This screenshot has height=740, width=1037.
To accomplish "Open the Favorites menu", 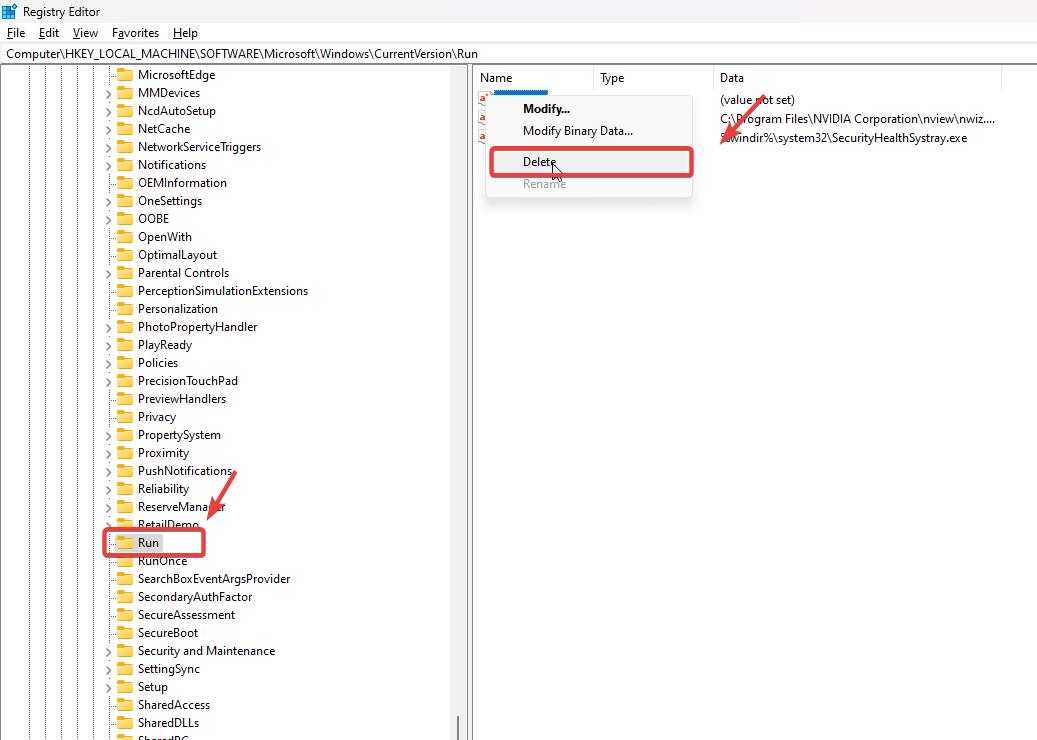I will (136, 33).
